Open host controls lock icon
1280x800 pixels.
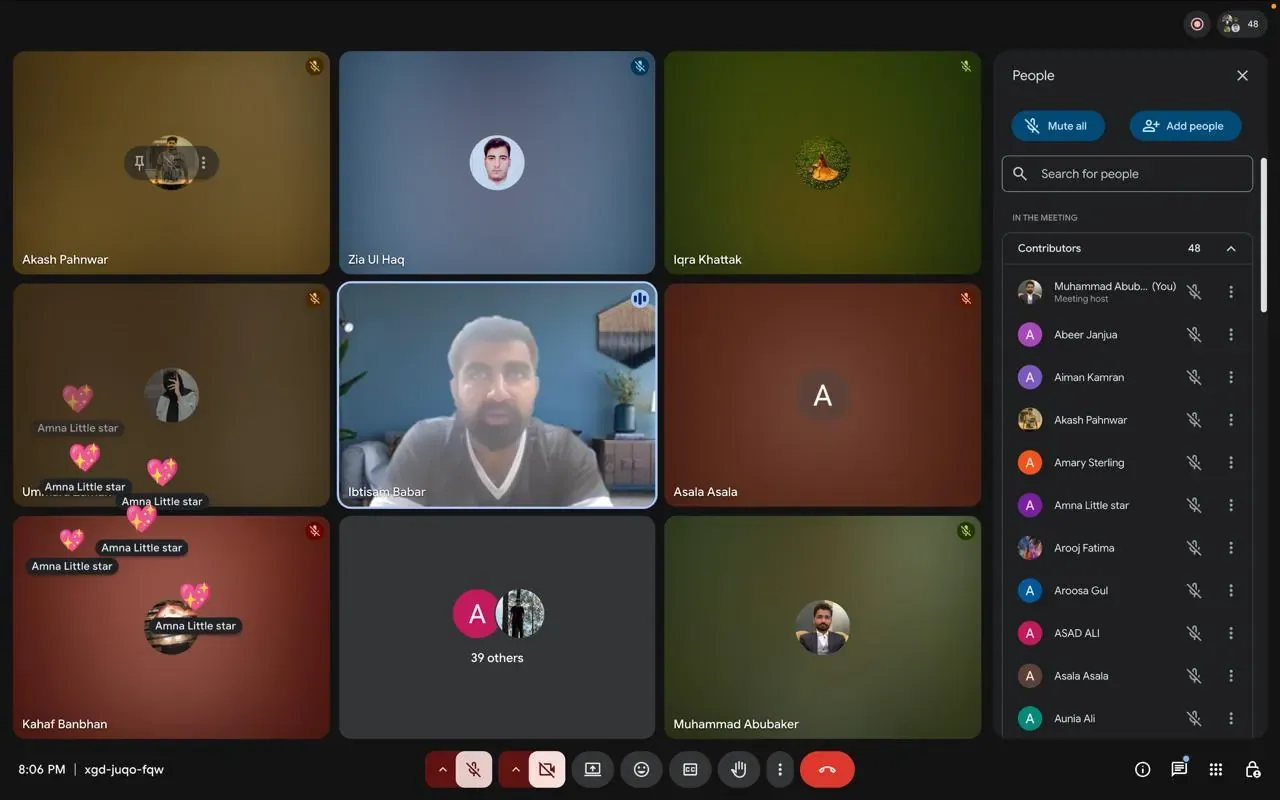click(1252, 769)
